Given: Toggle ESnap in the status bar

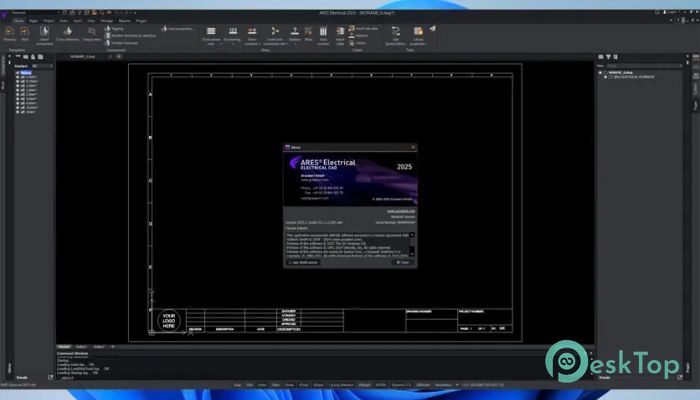Looking at the screenshot, I should coord(290,385).
